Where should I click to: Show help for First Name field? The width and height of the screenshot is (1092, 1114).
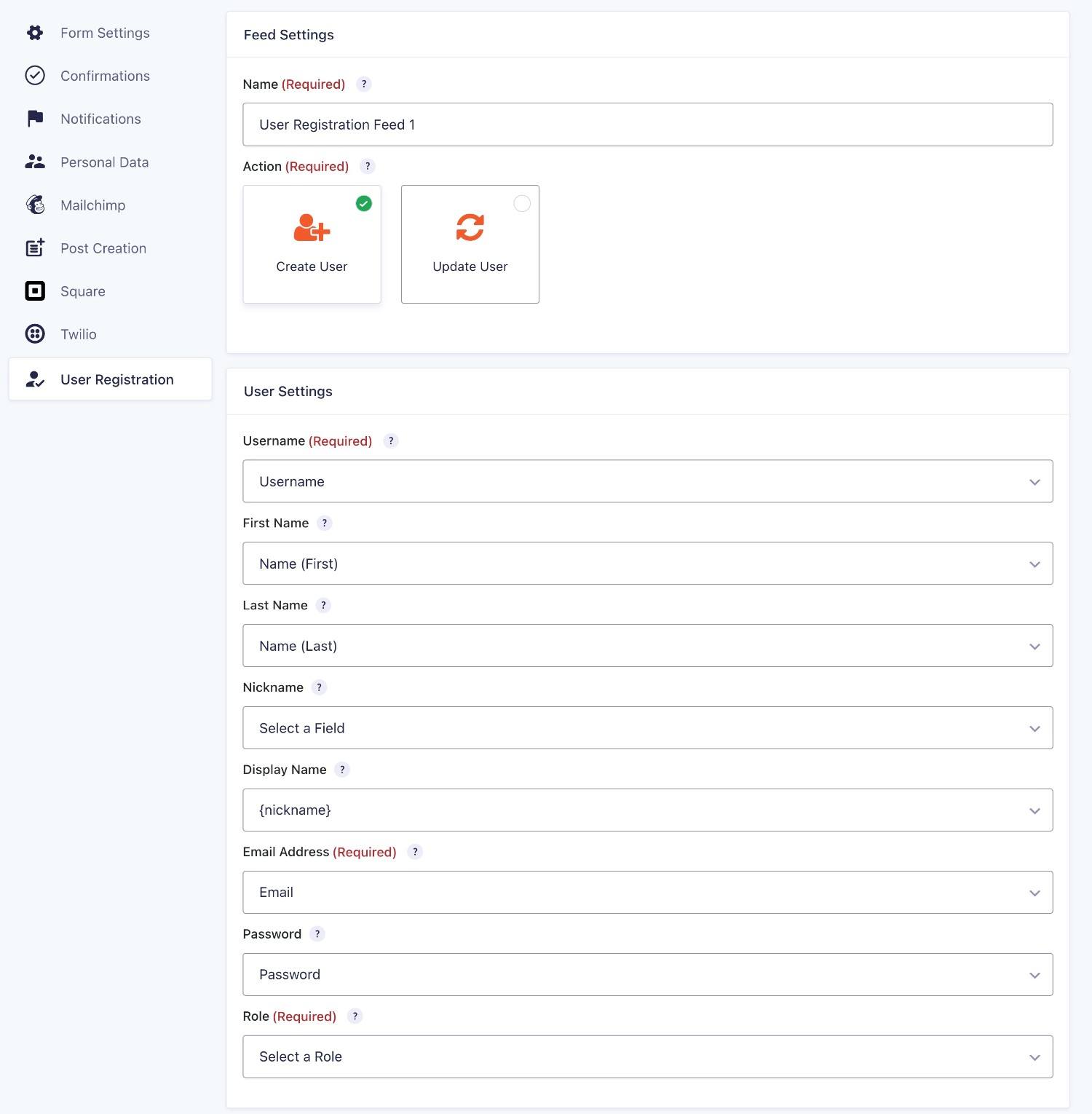pos(325,523)
